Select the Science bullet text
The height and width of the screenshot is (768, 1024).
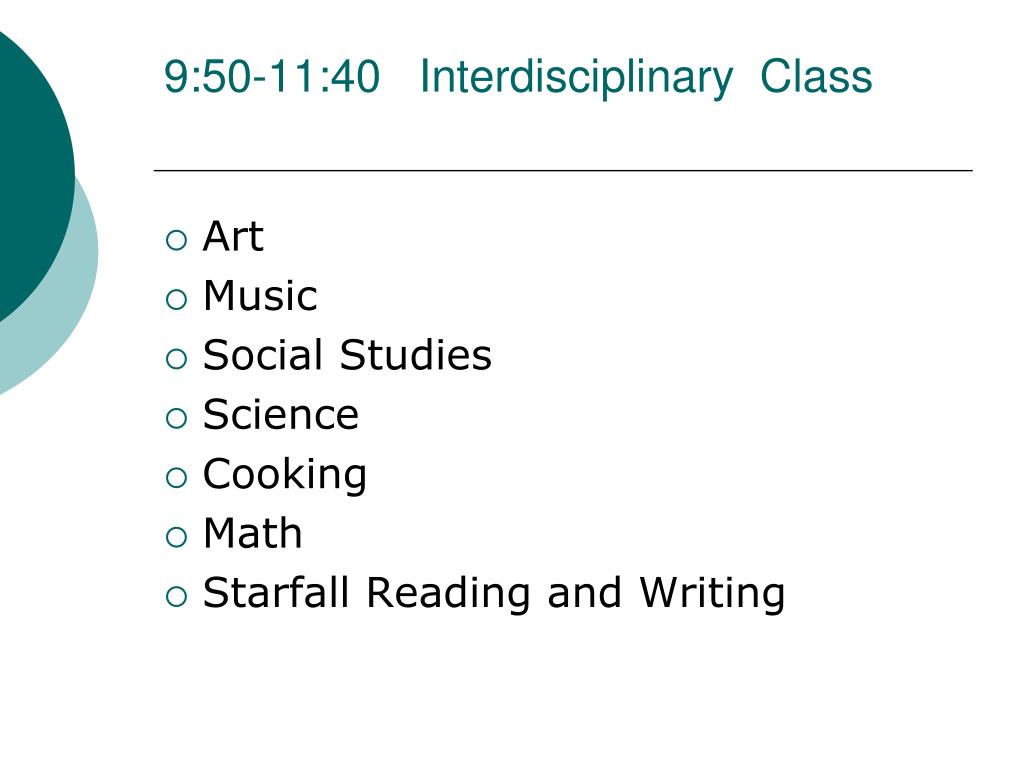[281, 415]
